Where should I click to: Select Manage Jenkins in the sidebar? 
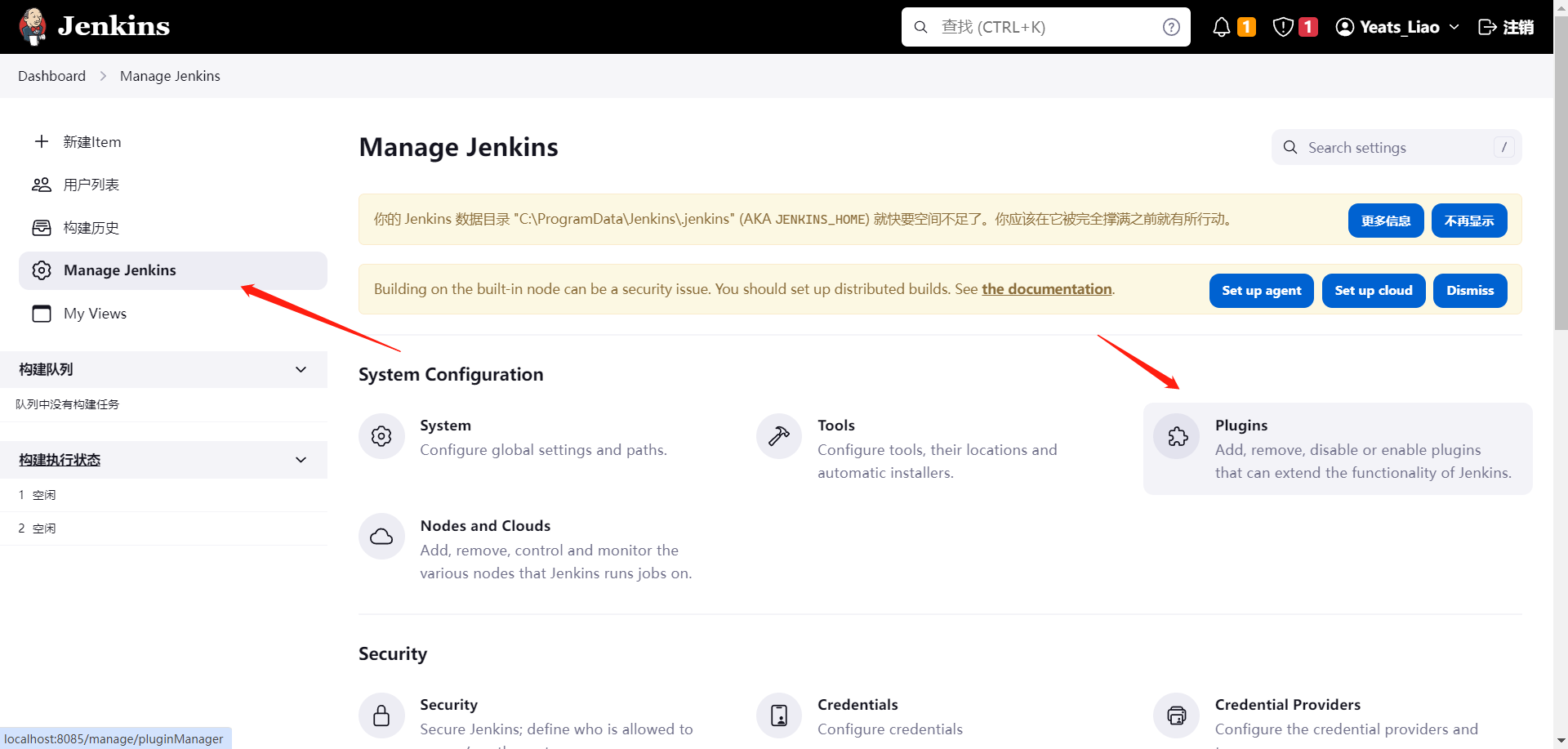point(119,270)
